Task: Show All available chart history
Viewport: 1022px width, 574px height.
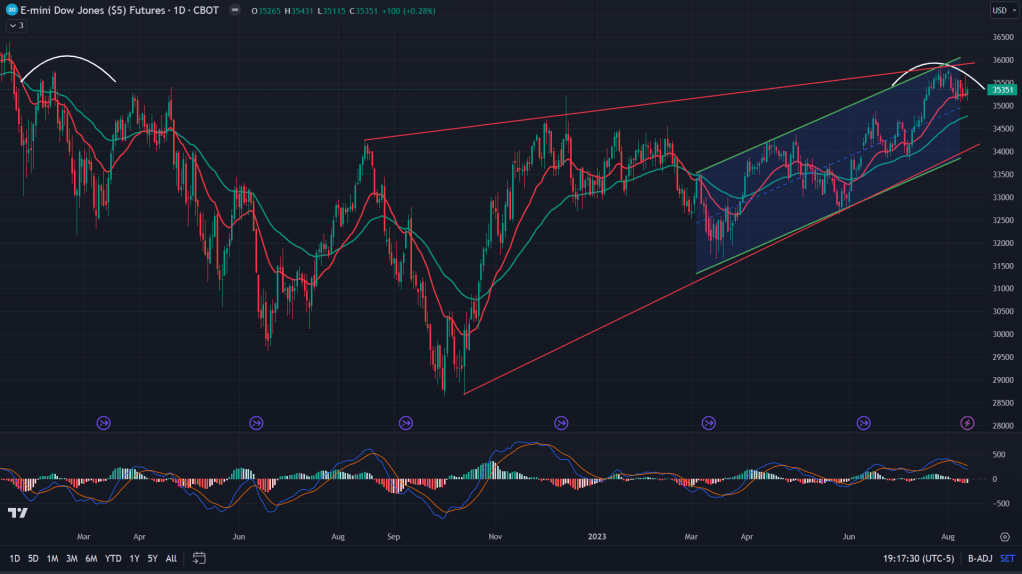Action: click(x=171, y=558)
